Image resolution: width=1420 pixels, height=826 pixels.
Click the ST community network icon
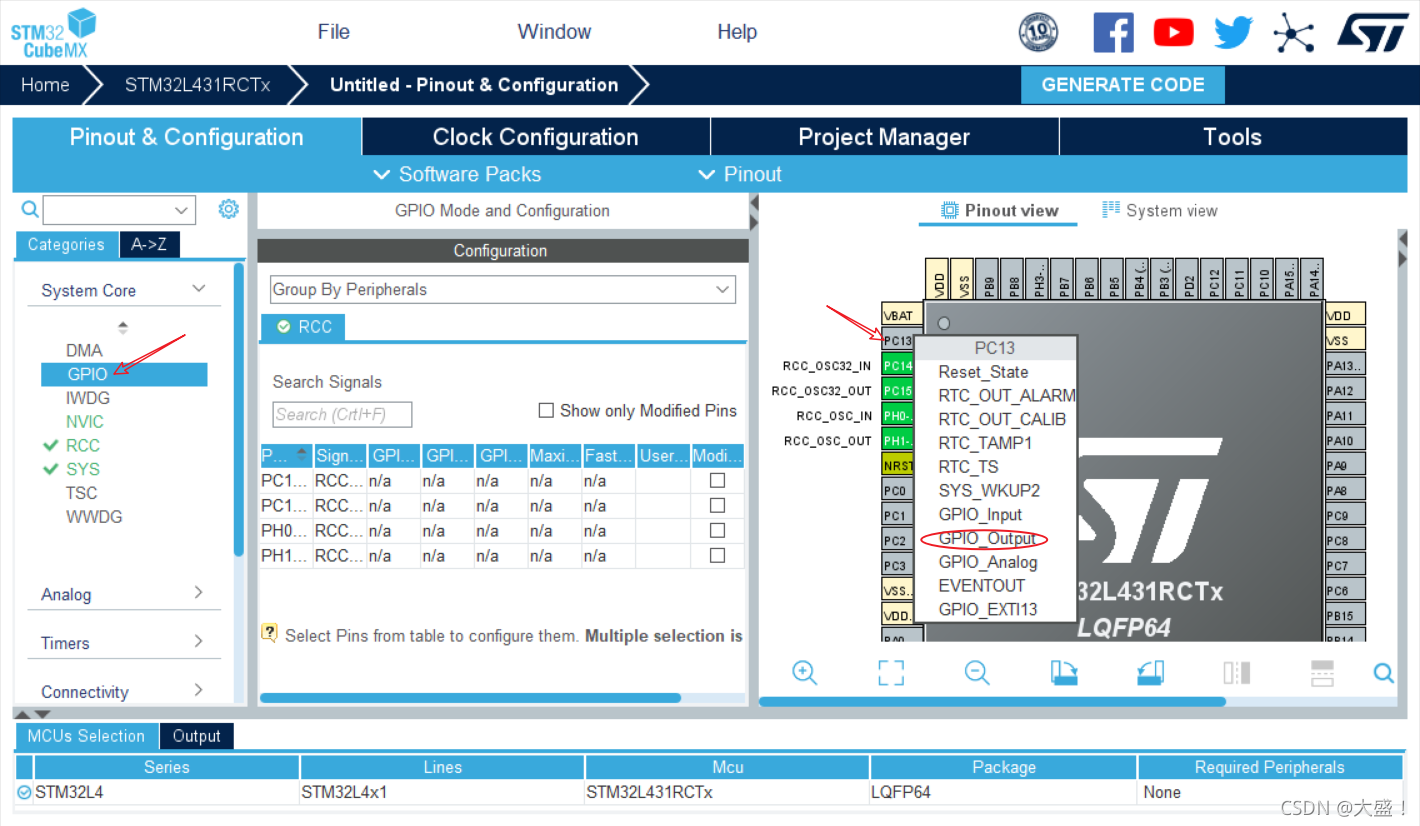tap(1293, 33)
